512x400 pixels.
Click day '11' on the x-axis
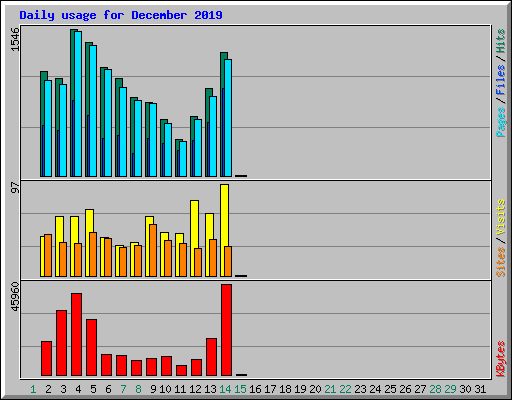pyautogui.click(x=180, y=389)
